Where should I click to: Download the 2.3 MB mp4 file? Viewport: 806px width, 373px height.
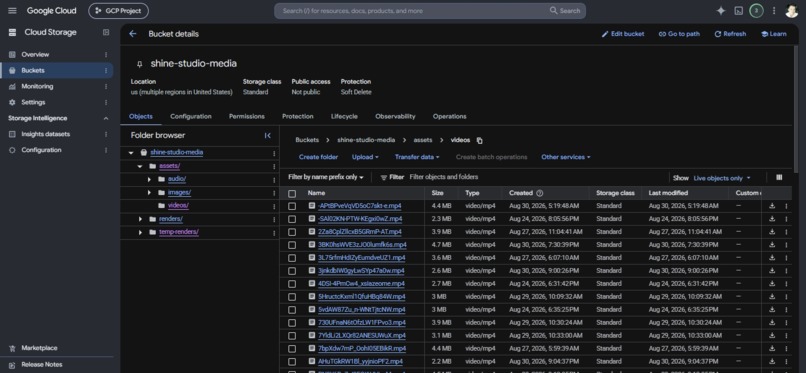coord(772,219)
